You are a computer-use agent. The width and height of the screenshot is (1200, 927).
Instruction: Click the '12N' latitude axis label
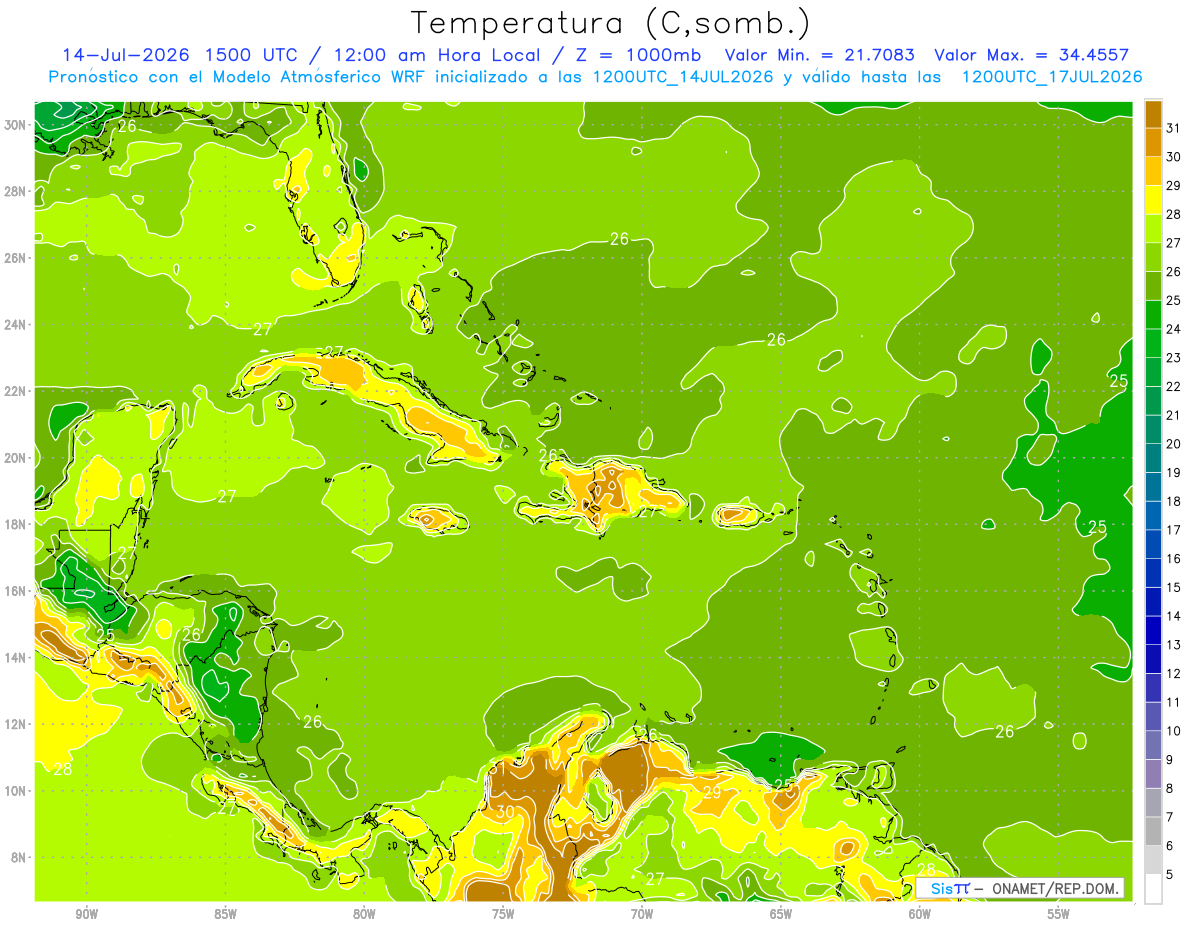(16, 724)
